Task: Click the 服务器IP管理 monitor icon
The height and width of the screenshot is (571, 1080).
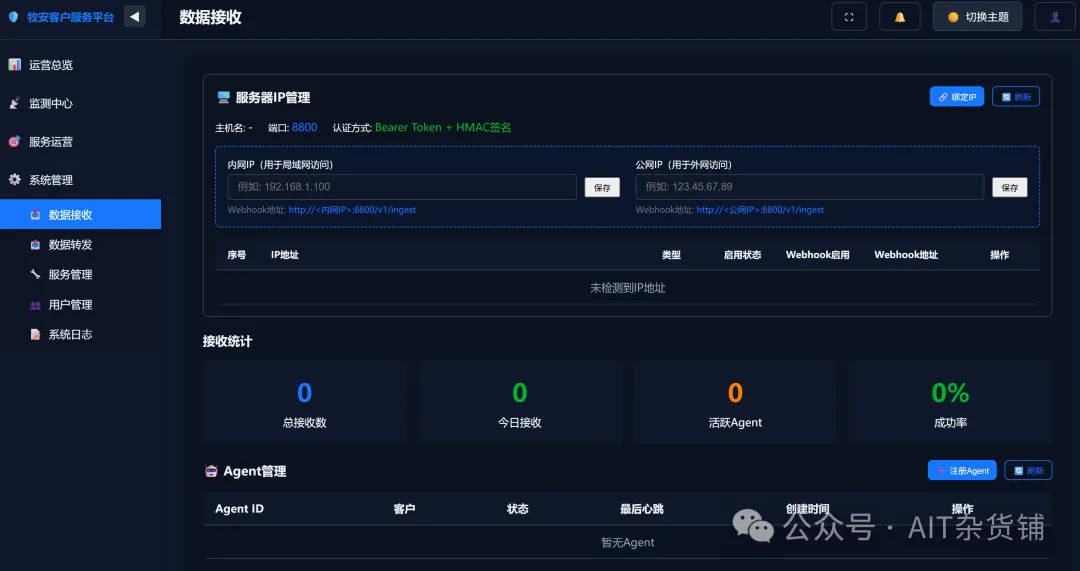Action: 223,98
